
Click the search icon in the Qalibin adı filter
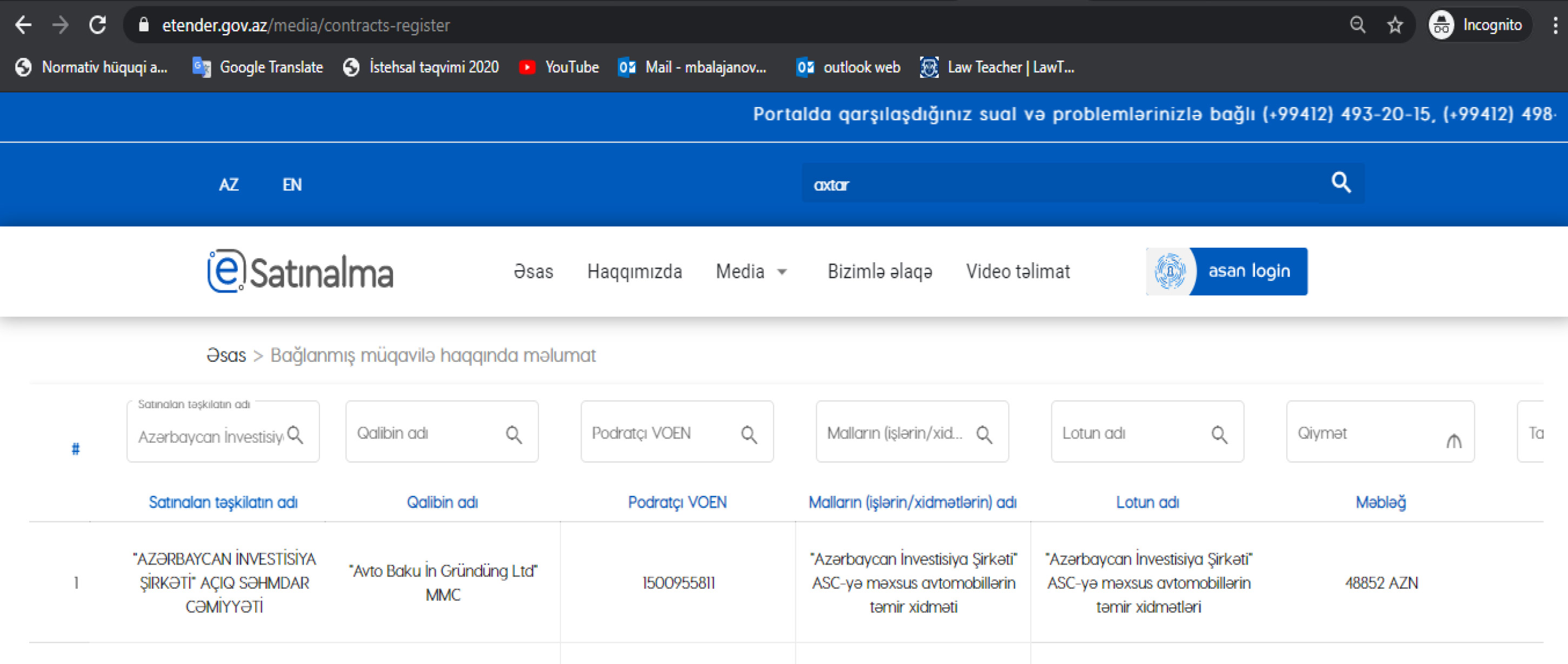tap(513, 434)
